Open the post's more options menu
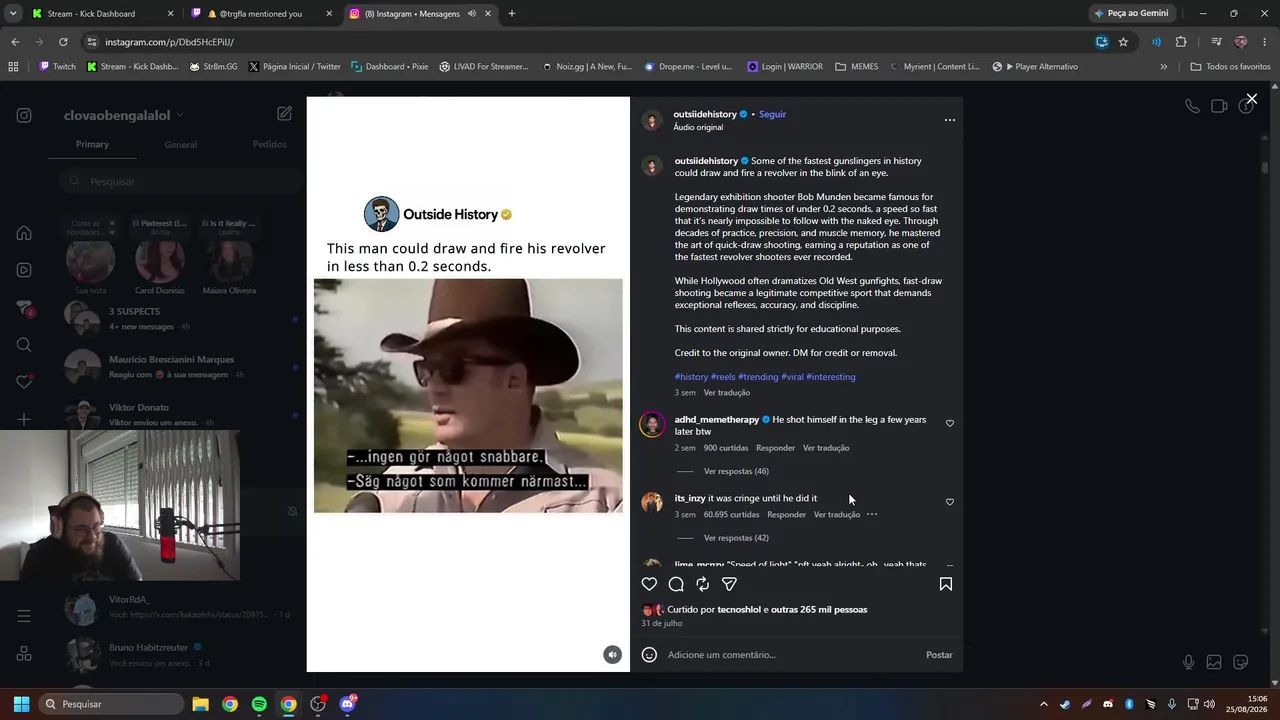This screenshot has height=720, width=1280. [950, 120]
